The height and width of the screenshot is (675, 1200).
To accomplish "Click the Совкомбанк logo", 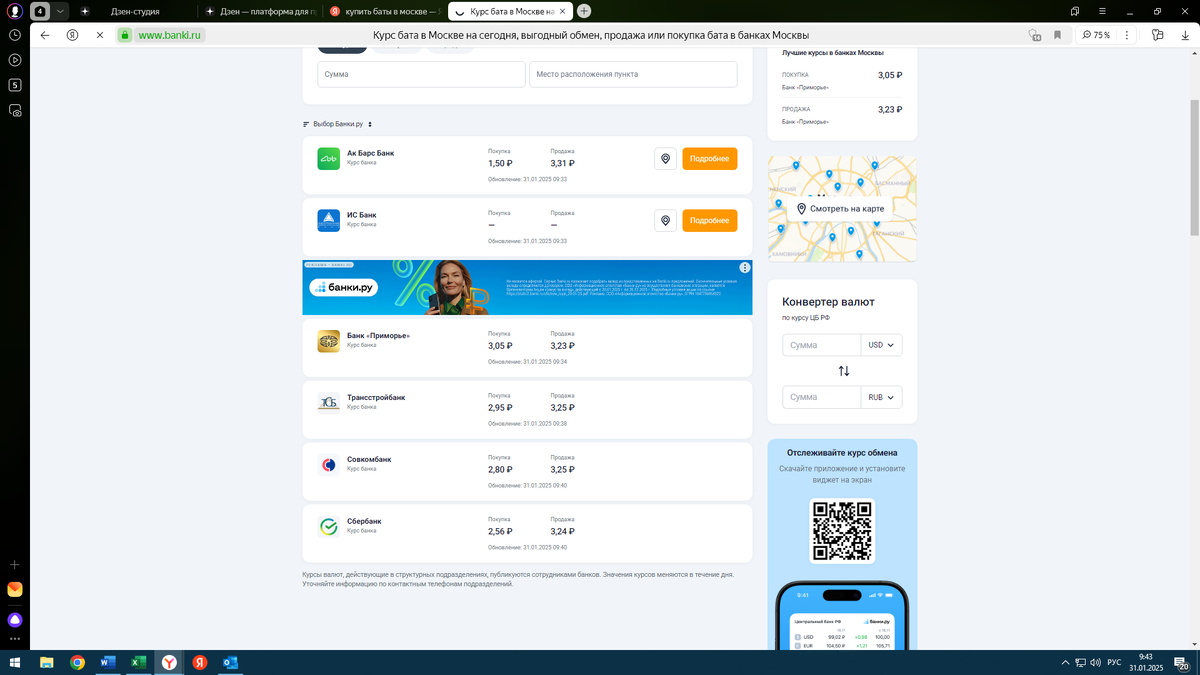I will [x=328, y=464].
